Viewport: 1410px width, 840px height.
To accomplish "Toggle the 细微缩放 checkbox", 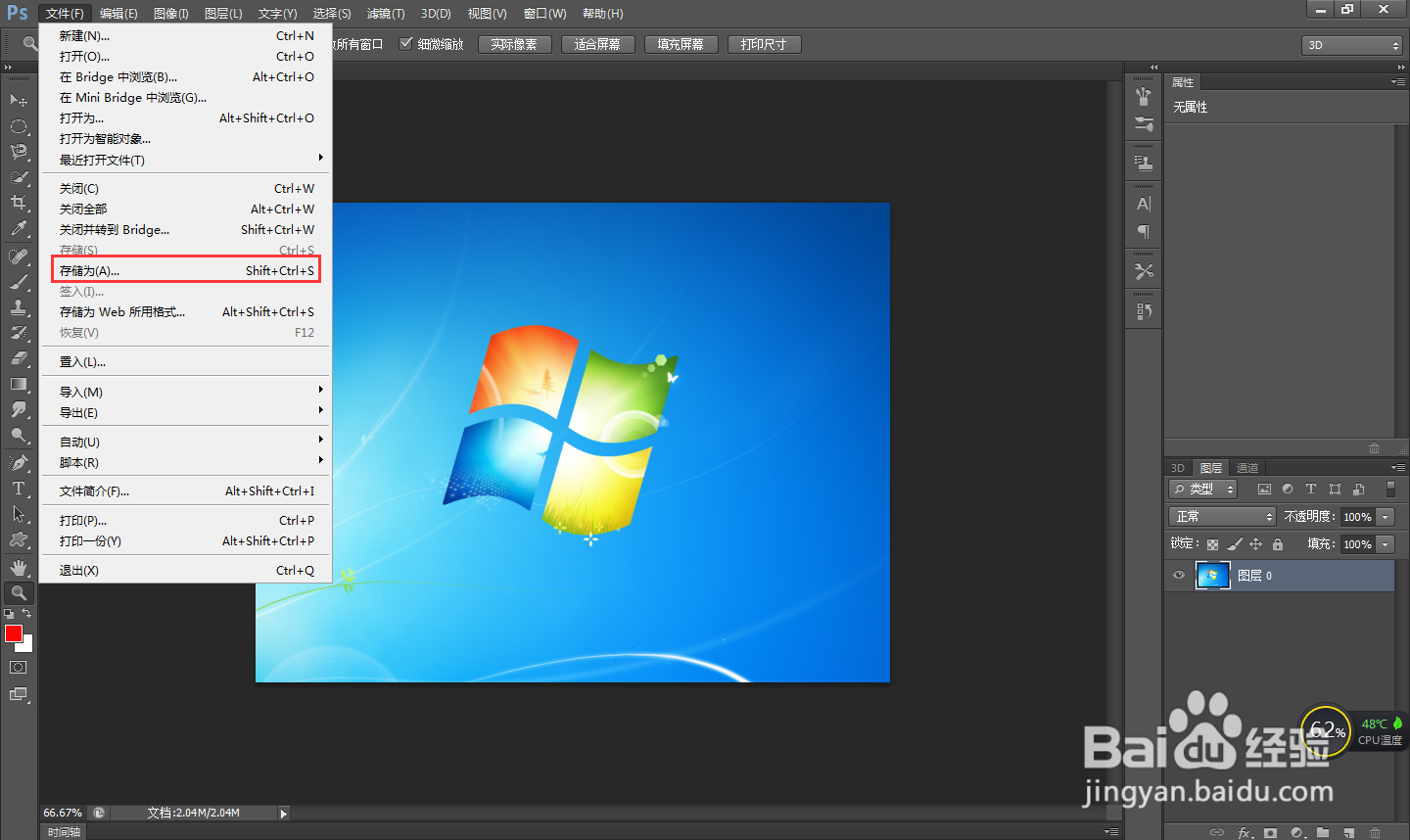I will [405, 44].
